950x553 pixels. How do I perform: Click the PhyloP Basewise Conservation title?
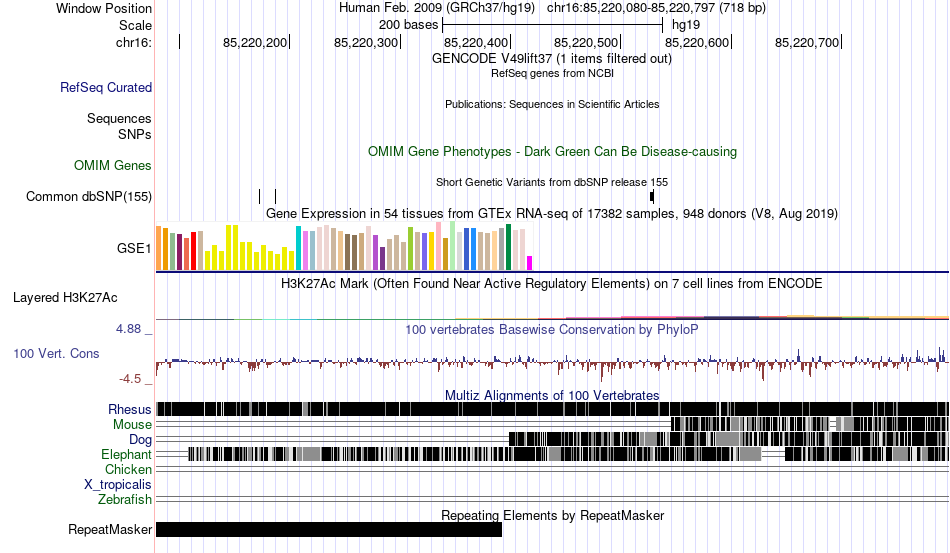[552, 329]
